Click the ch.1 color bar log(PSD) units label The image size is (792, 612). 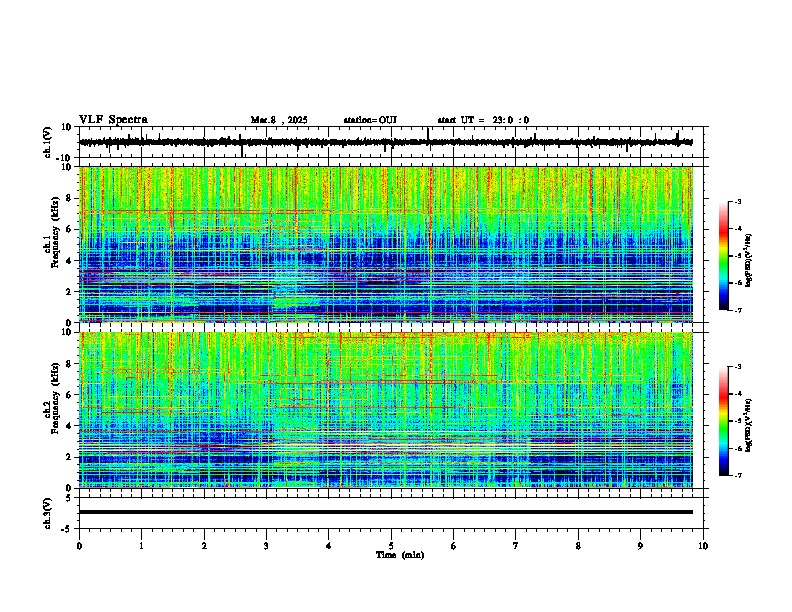[749, 260]
